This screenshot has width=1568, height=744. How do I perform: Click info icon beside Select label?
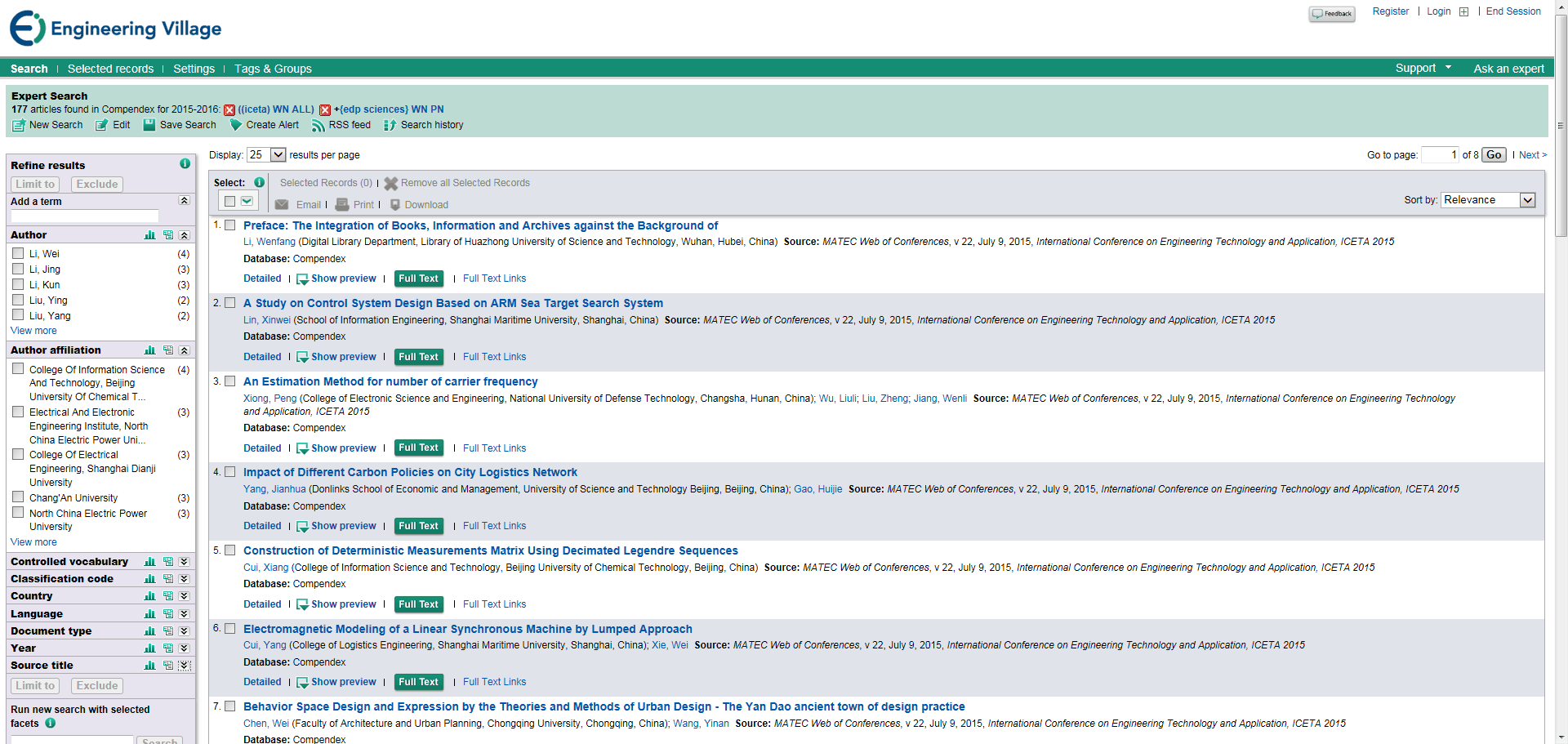[x=259, y=183]
